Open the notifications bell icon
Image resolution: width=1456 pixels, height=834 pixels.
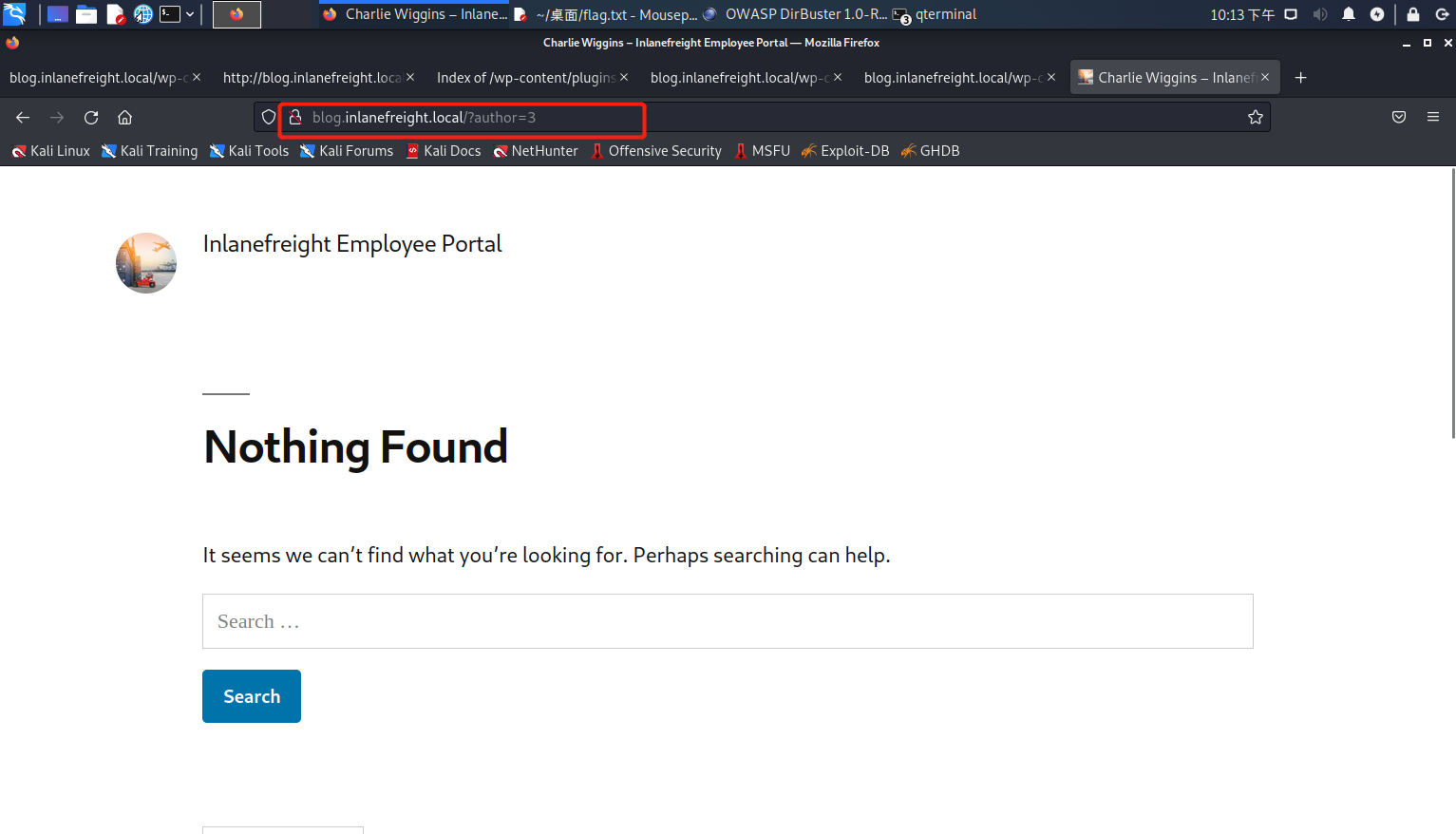(x=1349, y=14)
